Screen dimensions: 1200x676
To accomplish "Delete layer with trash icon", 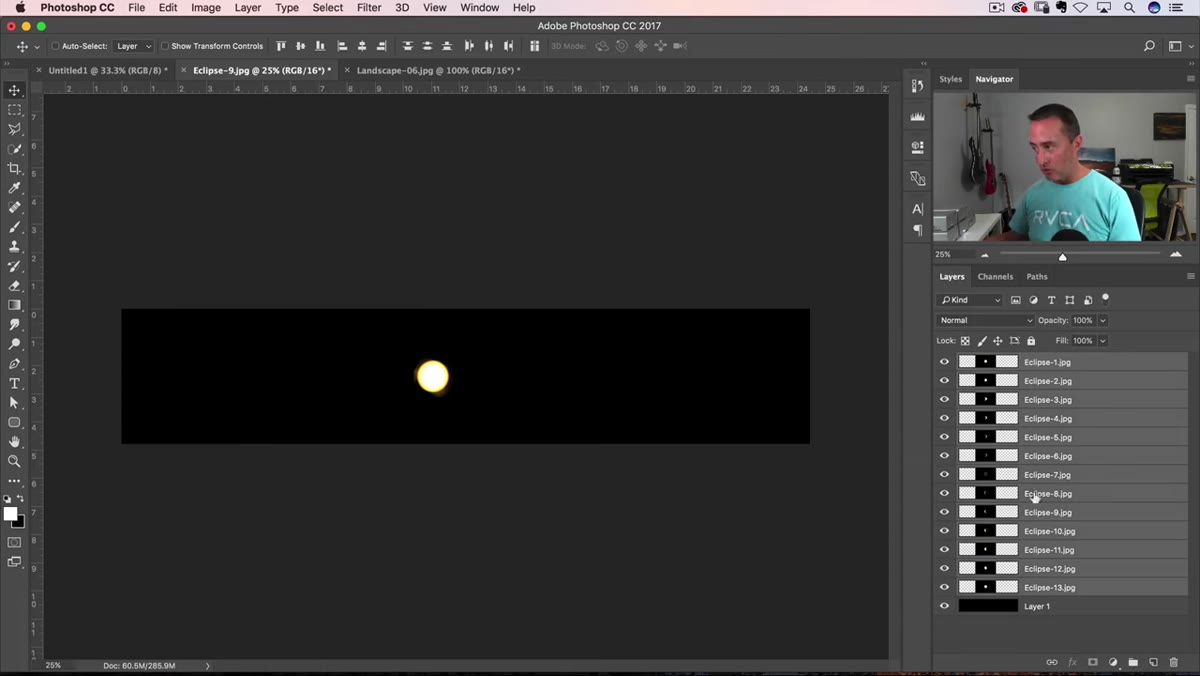I will coord(1174,662).
